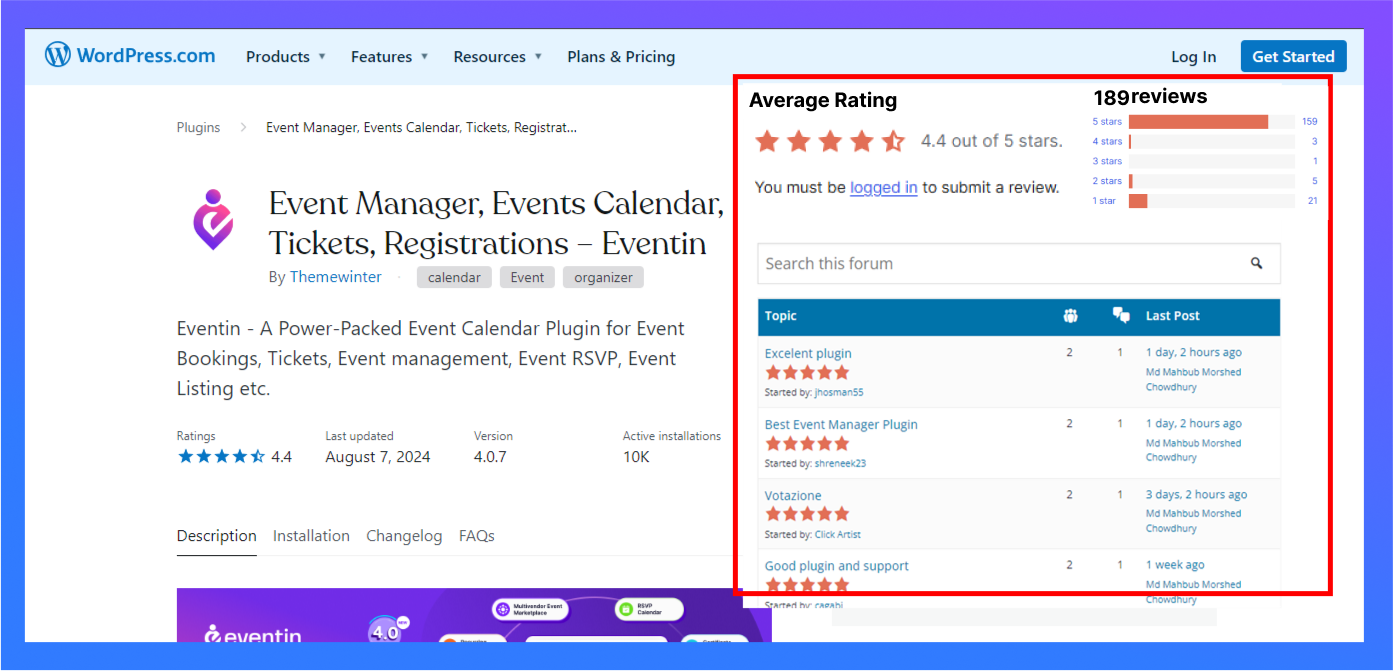Image resolution: width=1393 pixels, height=671 pixels.
Task: Switch to the Installation tab
Action: (x=311, y=536)
